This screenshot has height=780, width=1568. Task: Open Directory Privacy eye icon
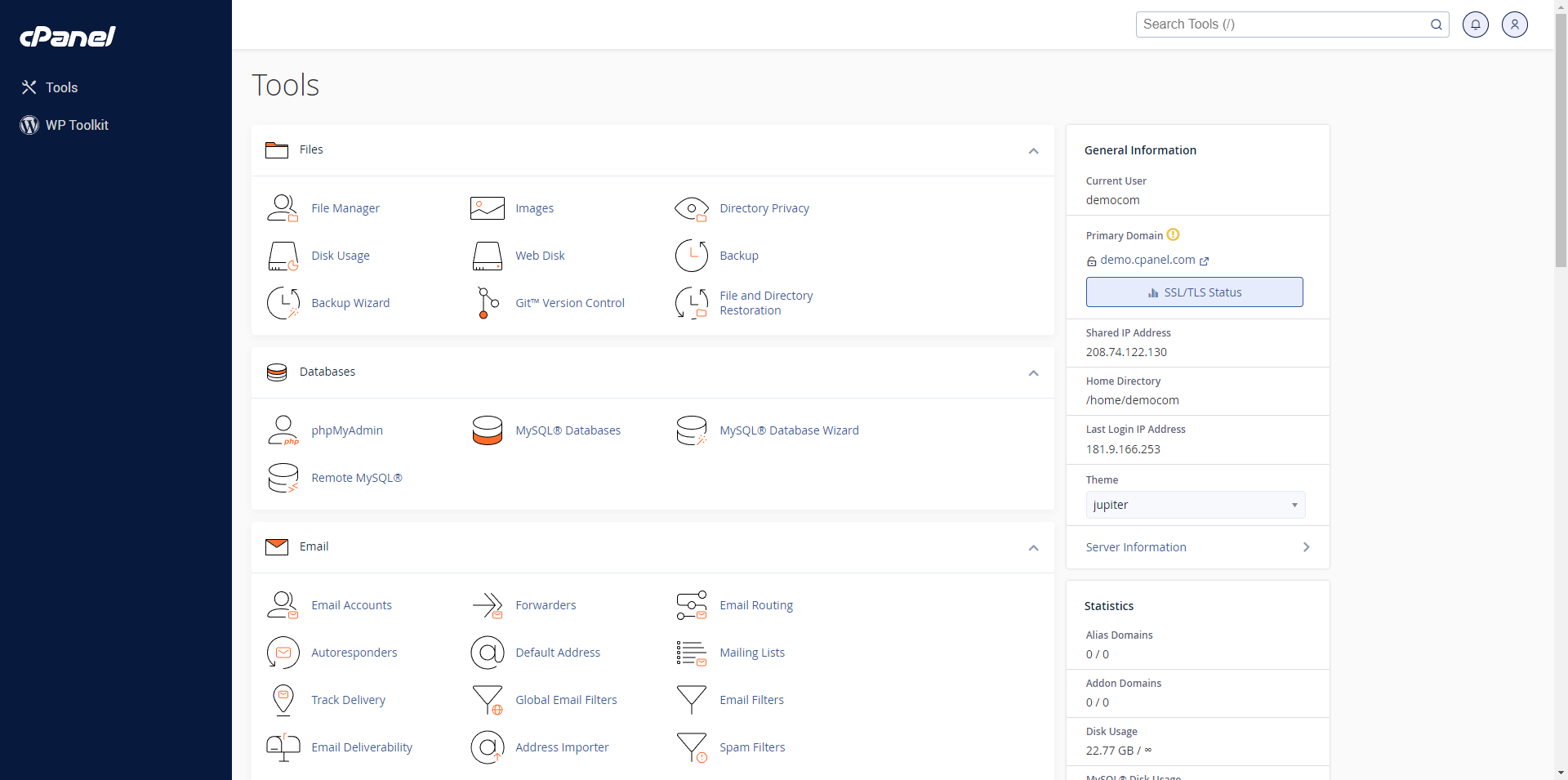691,208
